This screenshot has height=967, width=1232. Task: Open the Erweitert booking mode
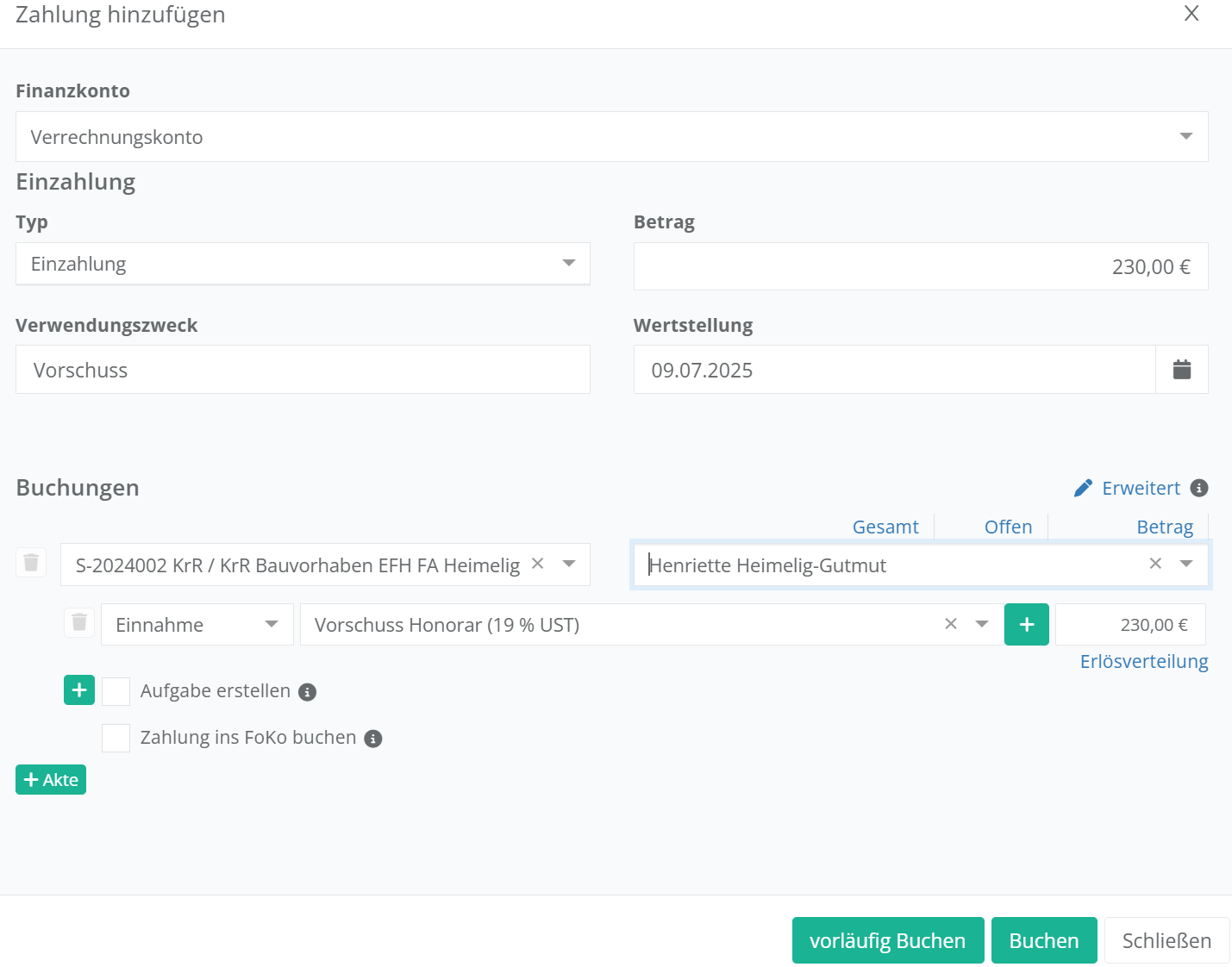1129,488
